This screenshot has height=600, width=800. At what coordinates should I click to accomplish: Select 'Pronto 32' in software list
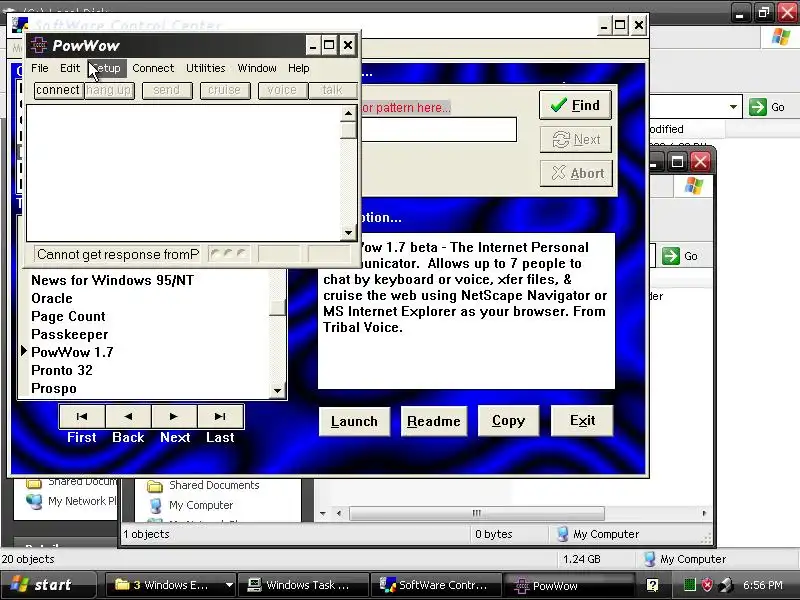click(62, 370)
